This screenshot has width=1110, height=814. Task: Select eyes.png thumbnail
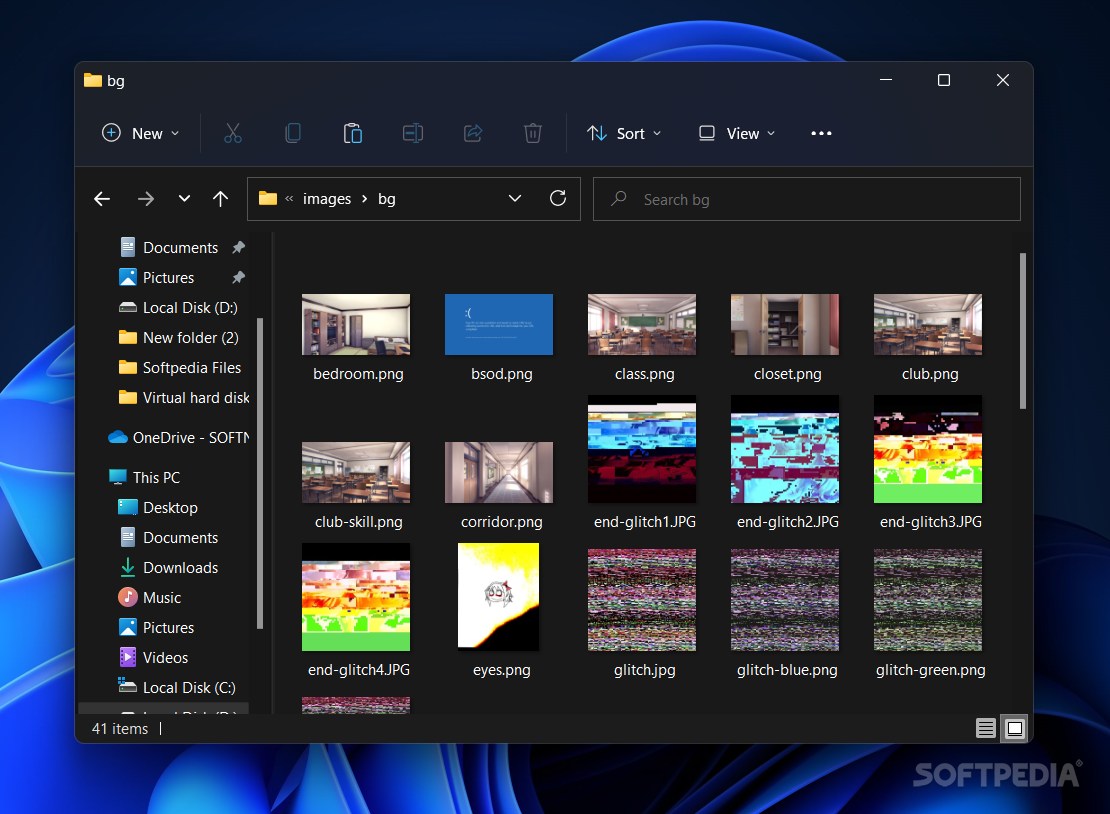point(499,596)
